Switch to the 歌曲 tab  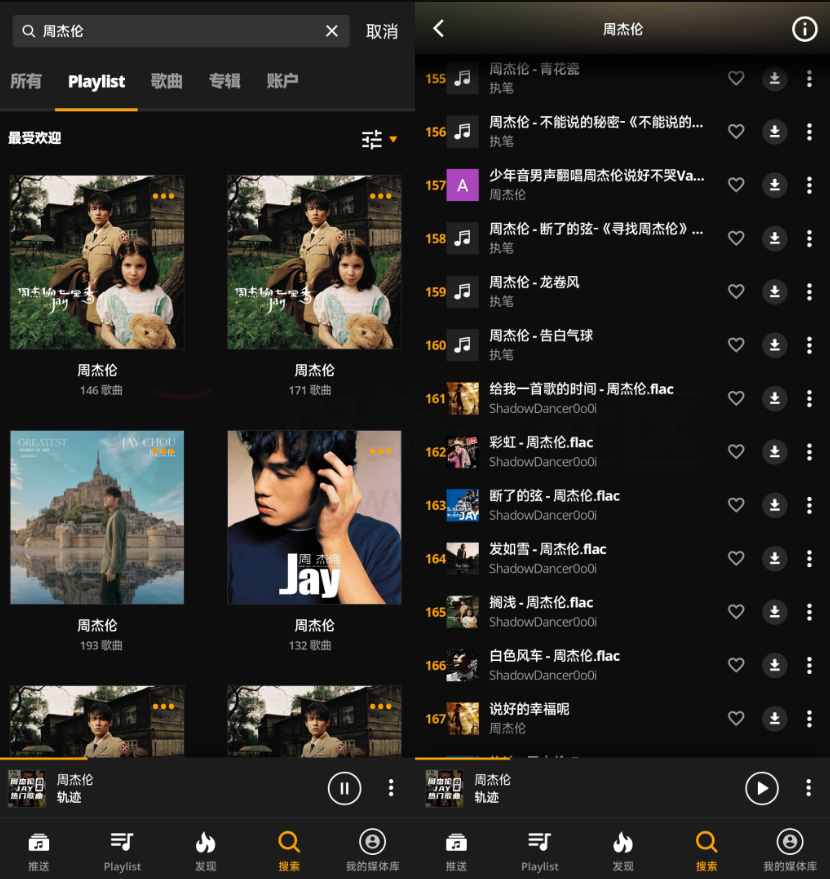166,81
